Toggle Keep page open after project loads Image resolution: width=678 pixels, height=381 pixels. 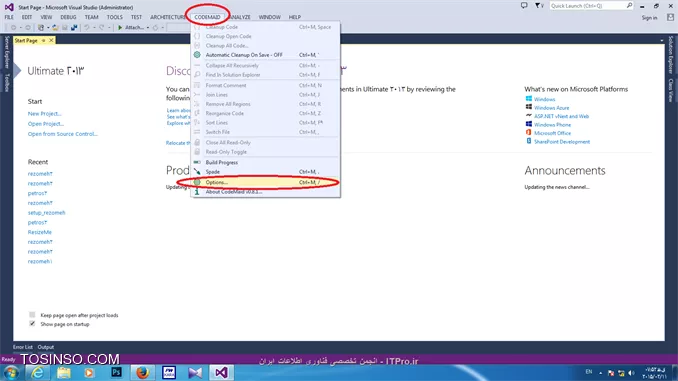32,314
